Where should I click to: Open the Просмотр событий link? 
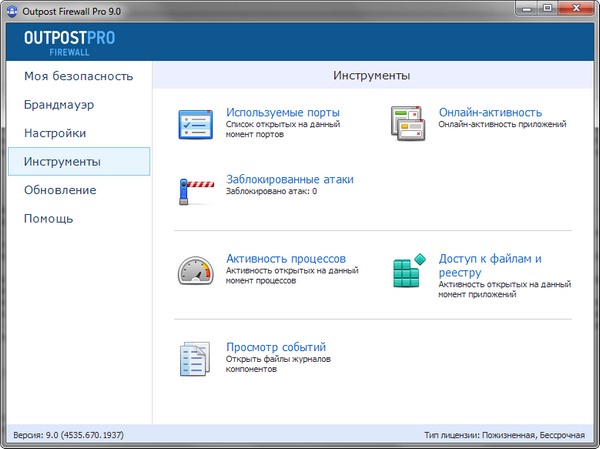click(x=276, y=347)
